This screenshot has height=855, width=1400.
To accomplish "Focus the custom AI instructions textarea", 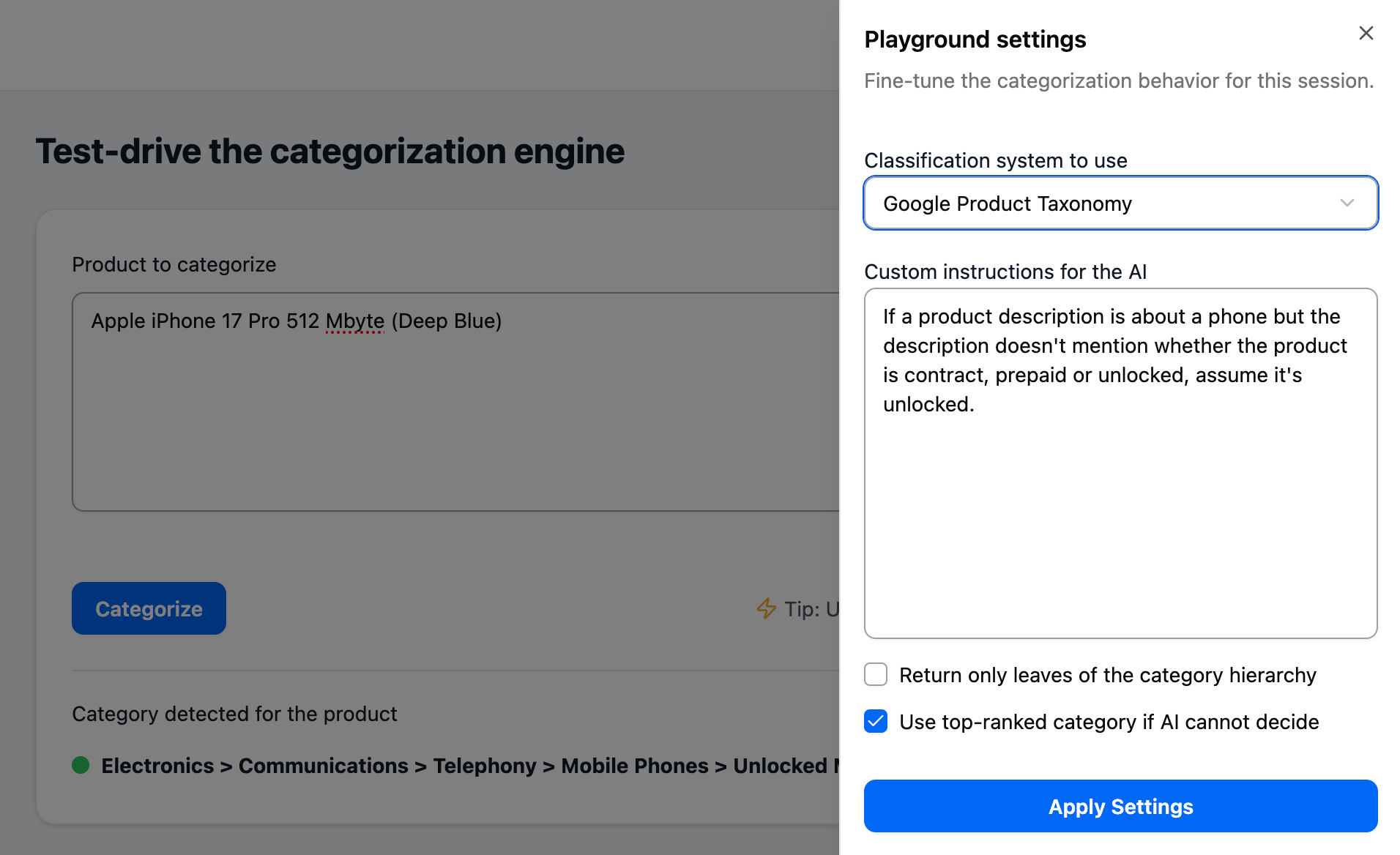I will point(1120,461).
